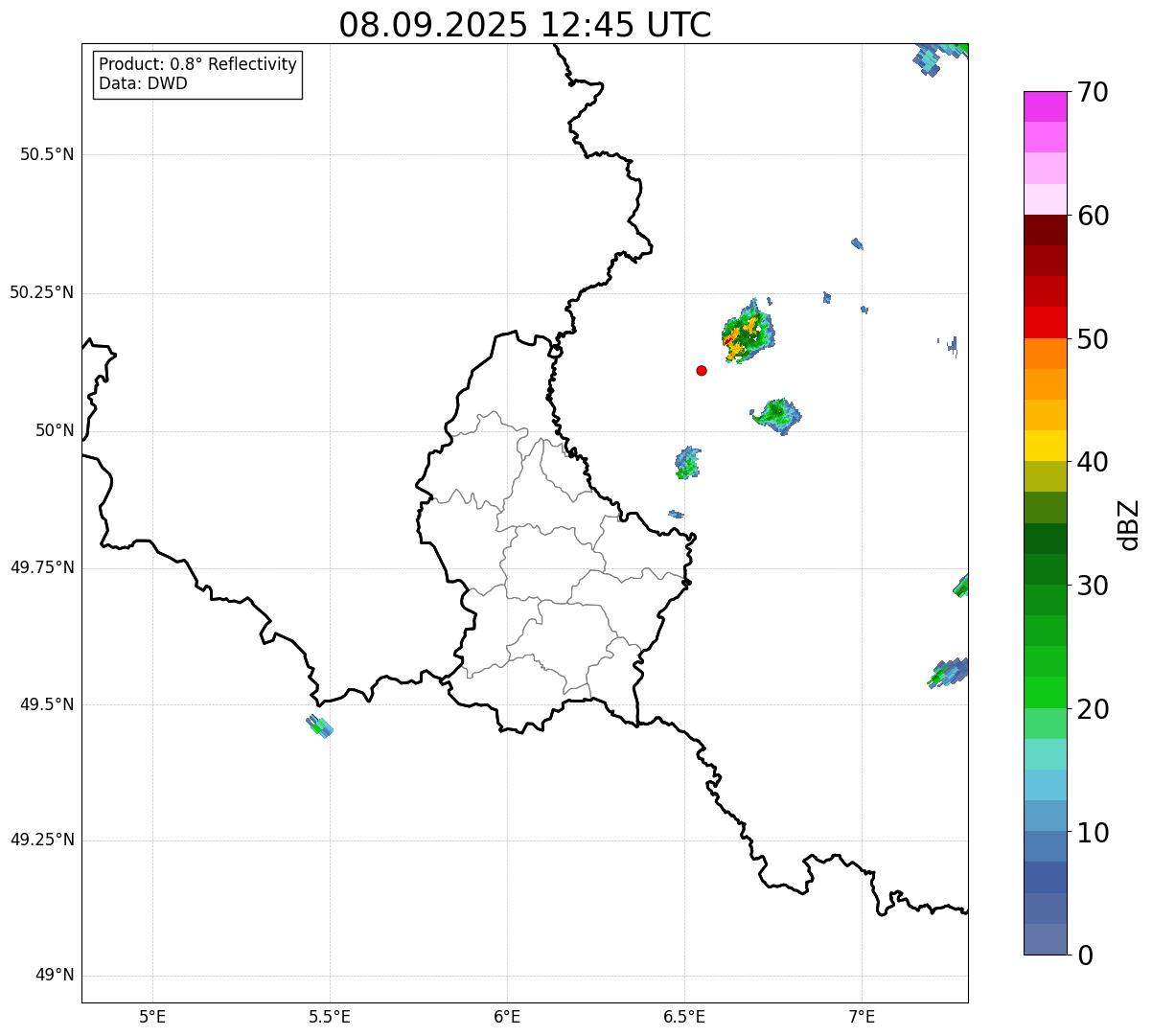Select the green radar cell near 50°N 6.75°E
Image resolution: width=1152 pixels, height=1036 pixels.
(x=776, y=415)
